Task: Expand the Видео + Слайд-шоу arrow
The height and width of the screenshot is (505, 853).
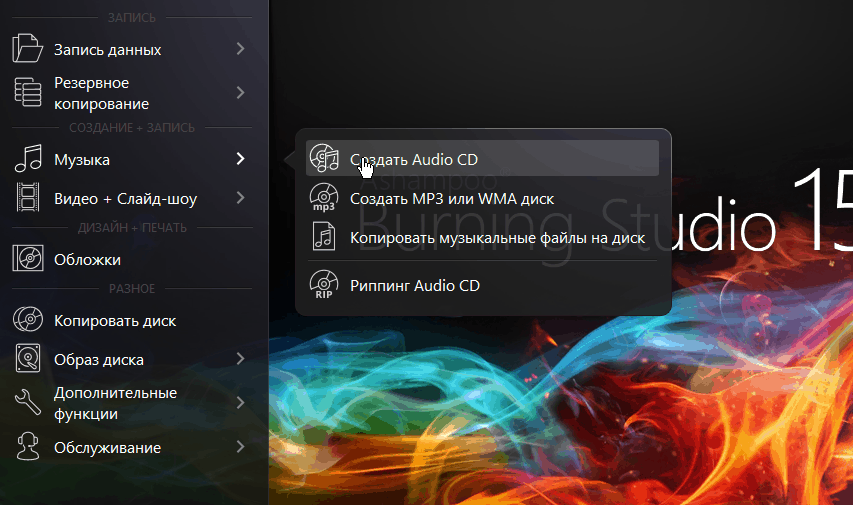Action: coord(240,198)
